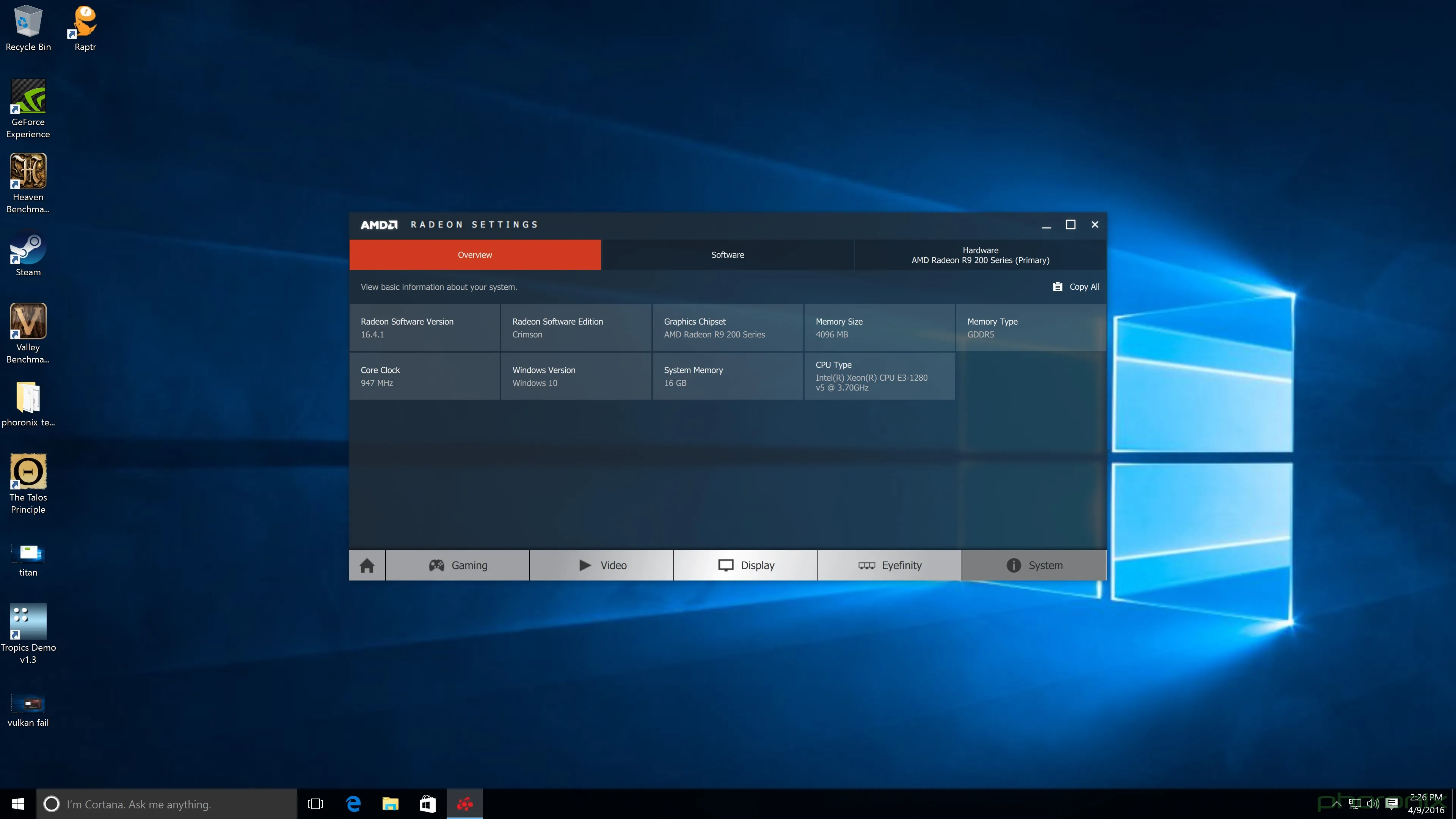Switch to the Software tab

728,255
